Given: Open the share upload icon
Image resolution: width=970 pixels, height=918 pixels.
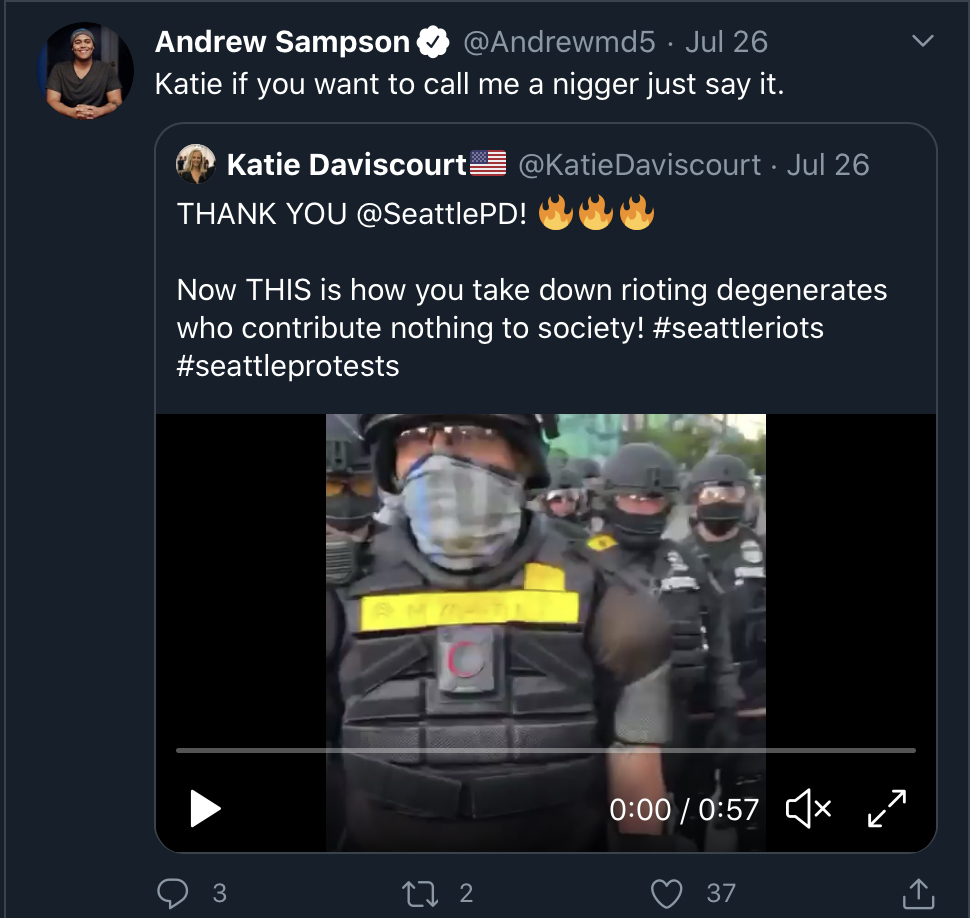Looking at the screenshot, I should click(x=919, y=893).
